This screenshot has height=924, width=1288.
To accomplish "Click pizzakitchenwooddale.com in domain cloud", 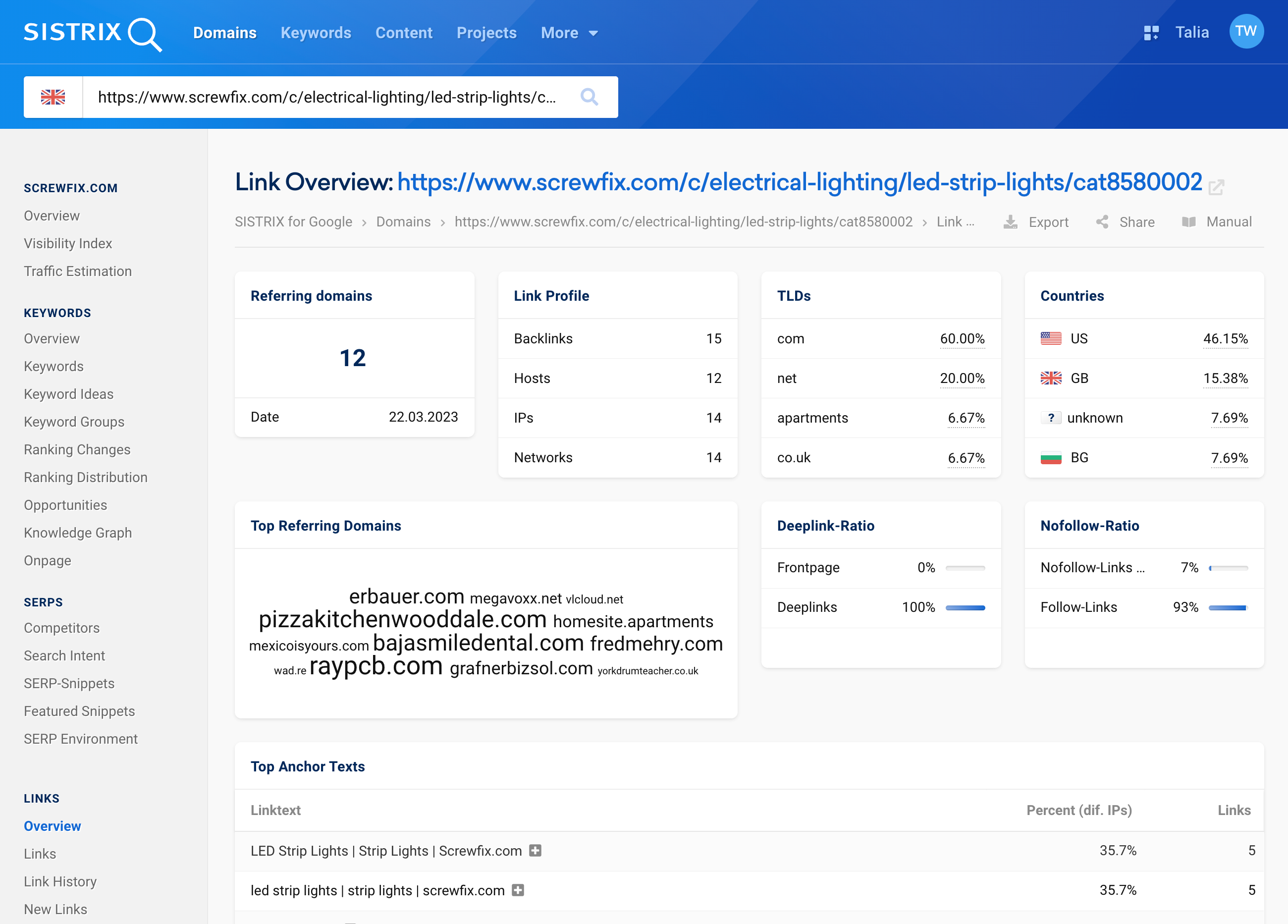I will point(403,619).
